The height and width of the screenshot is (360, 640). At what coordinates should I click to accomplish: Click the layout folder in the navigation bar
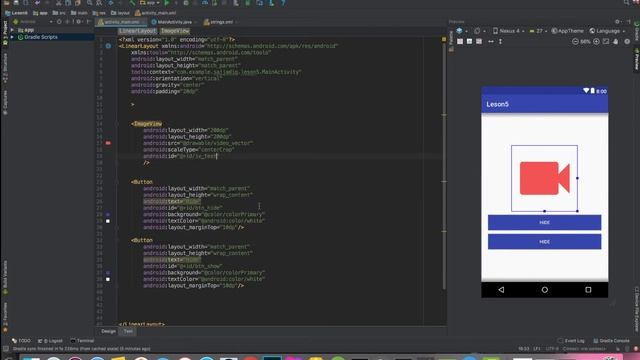[x=120, y=13]
